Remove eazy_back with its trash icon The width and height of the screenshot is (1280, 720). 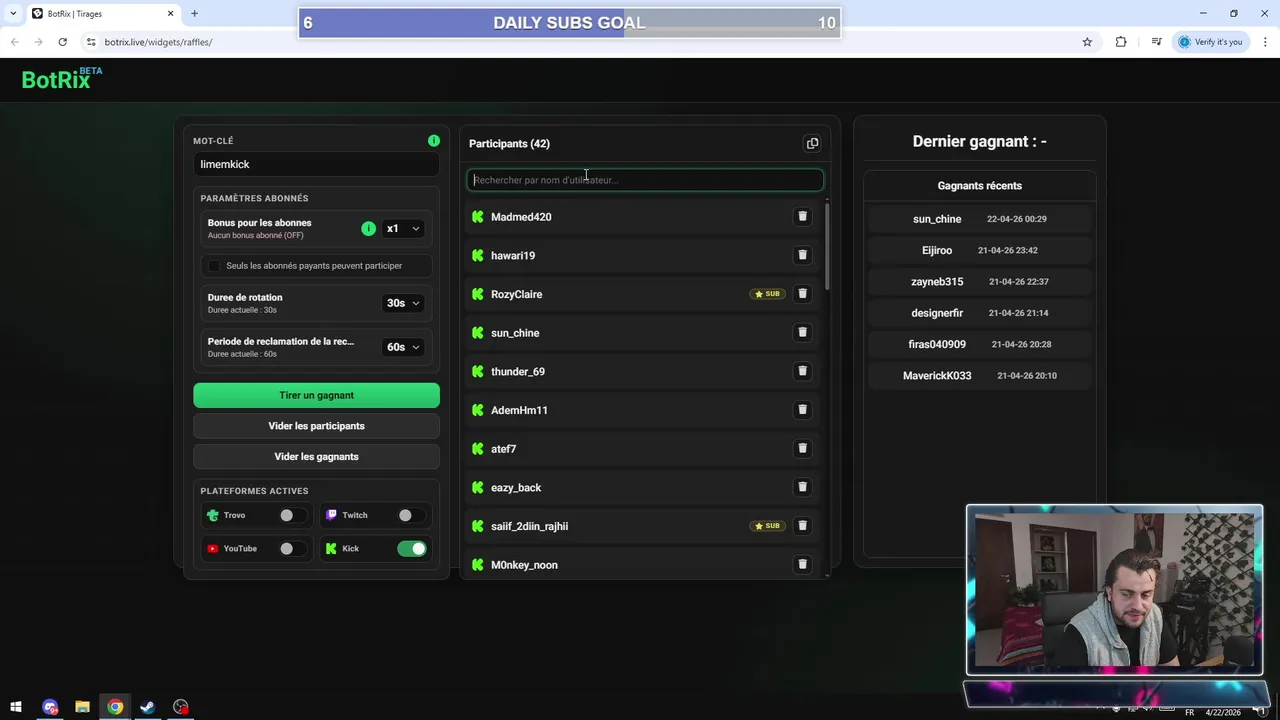(802, 487)
